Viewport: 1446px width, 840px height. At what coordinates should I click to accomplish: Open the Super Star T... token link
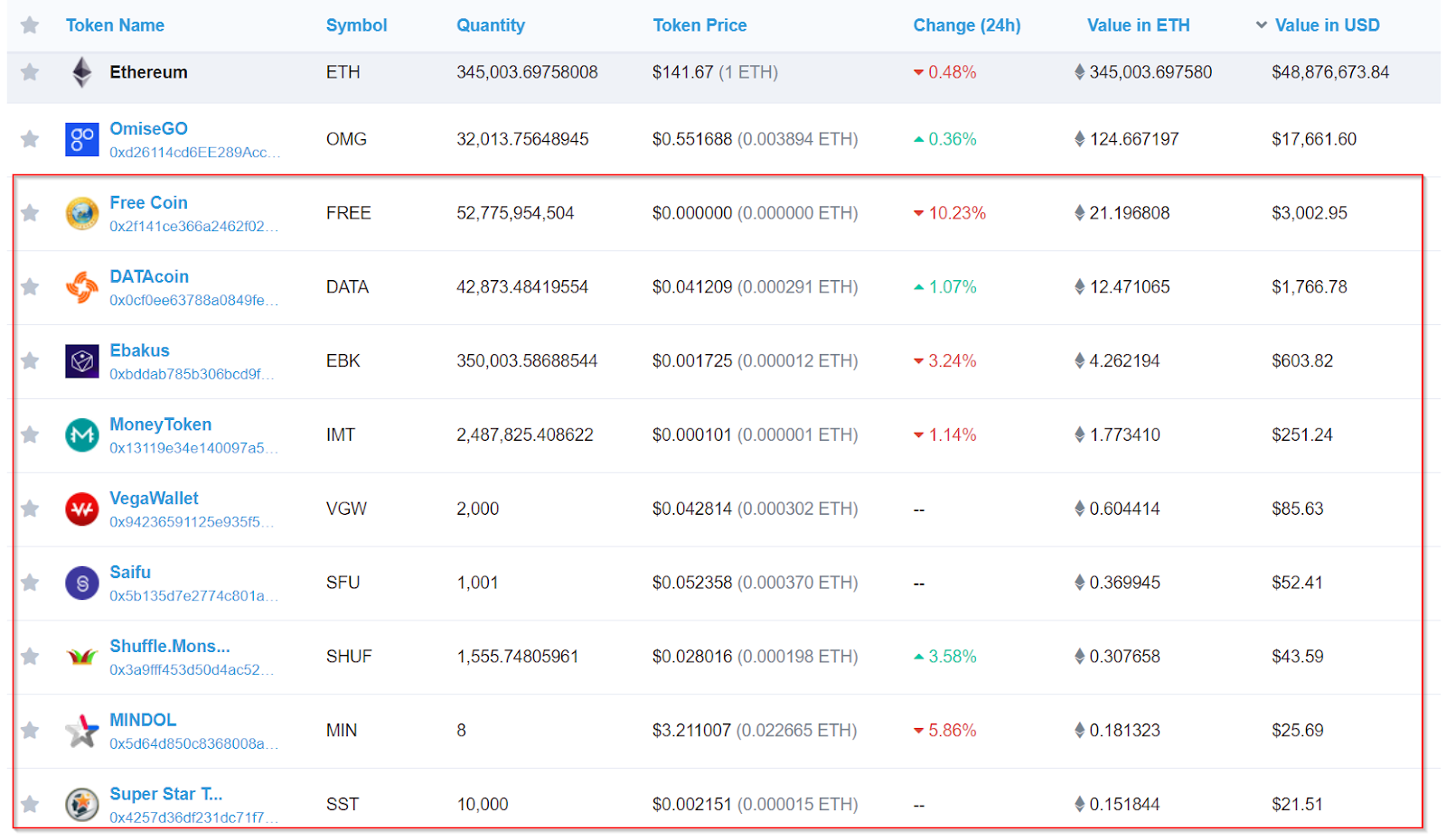166,794
